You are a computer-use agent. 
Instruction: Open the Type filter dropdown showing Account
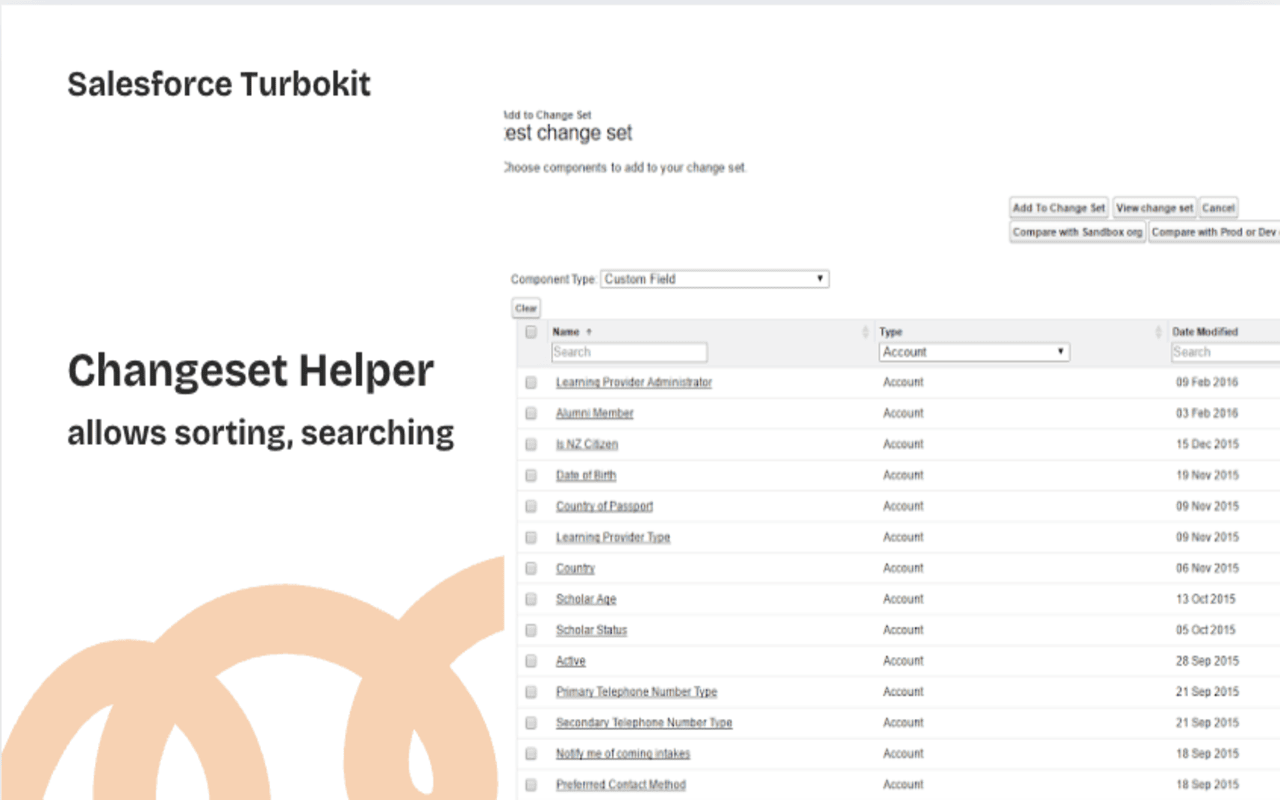point(974,352)
